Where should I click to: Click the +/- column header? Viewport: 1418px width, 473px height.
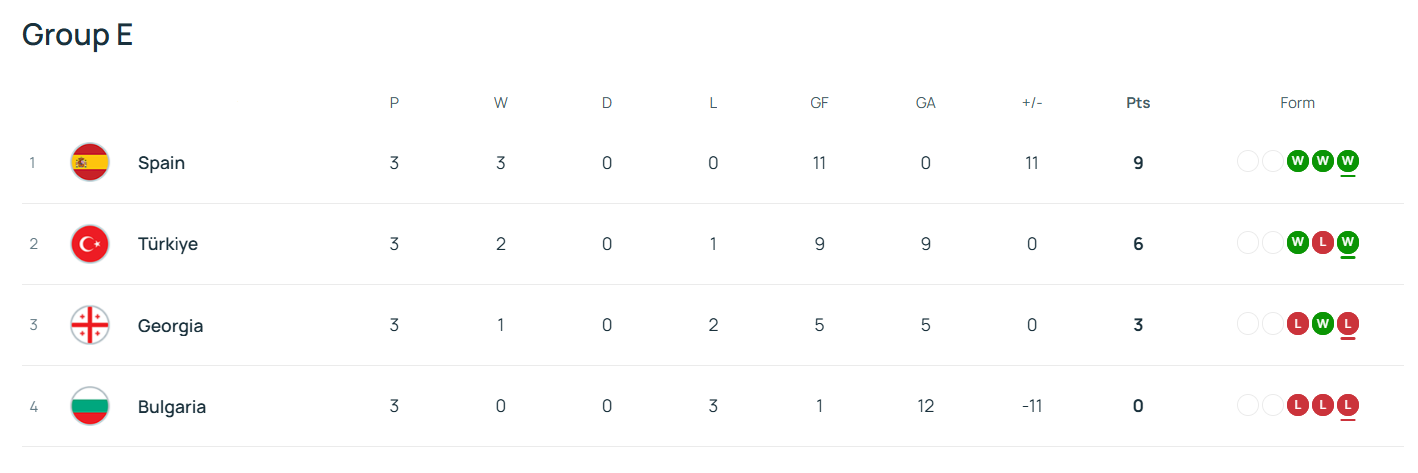click(1032, 103)
